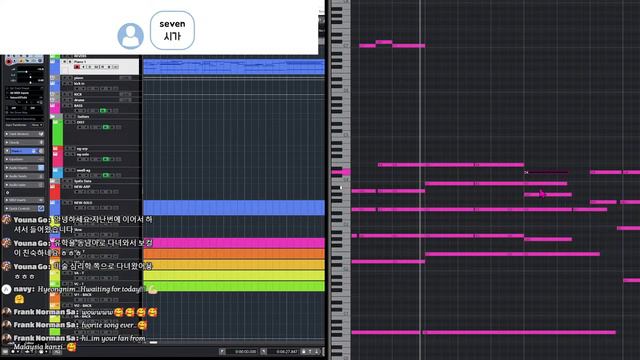640x360 pixels.
Task: Select the BASS track name
Action: [x=78, y=106]
